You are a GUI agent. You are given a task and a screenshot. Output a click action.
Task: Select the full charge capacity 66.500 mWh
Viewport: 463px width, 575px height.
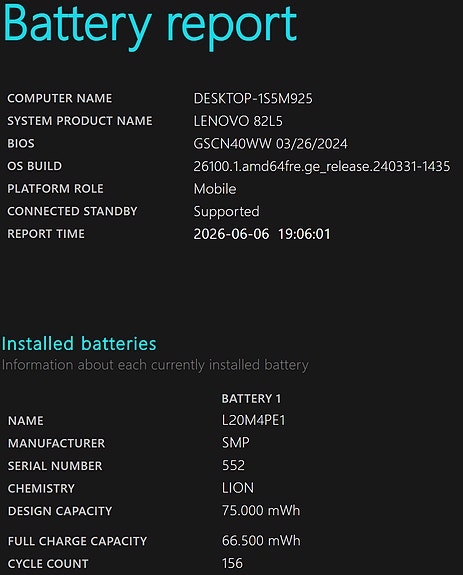tap(261, 541)
